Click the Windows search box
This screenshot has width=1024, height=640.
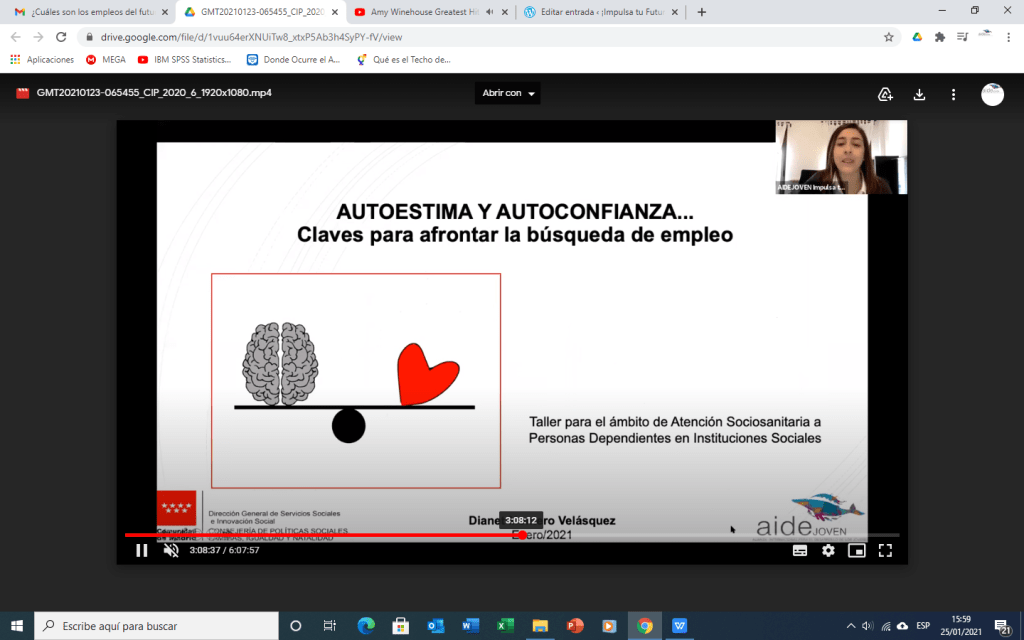pyautogui.click(x=156, y=626)
